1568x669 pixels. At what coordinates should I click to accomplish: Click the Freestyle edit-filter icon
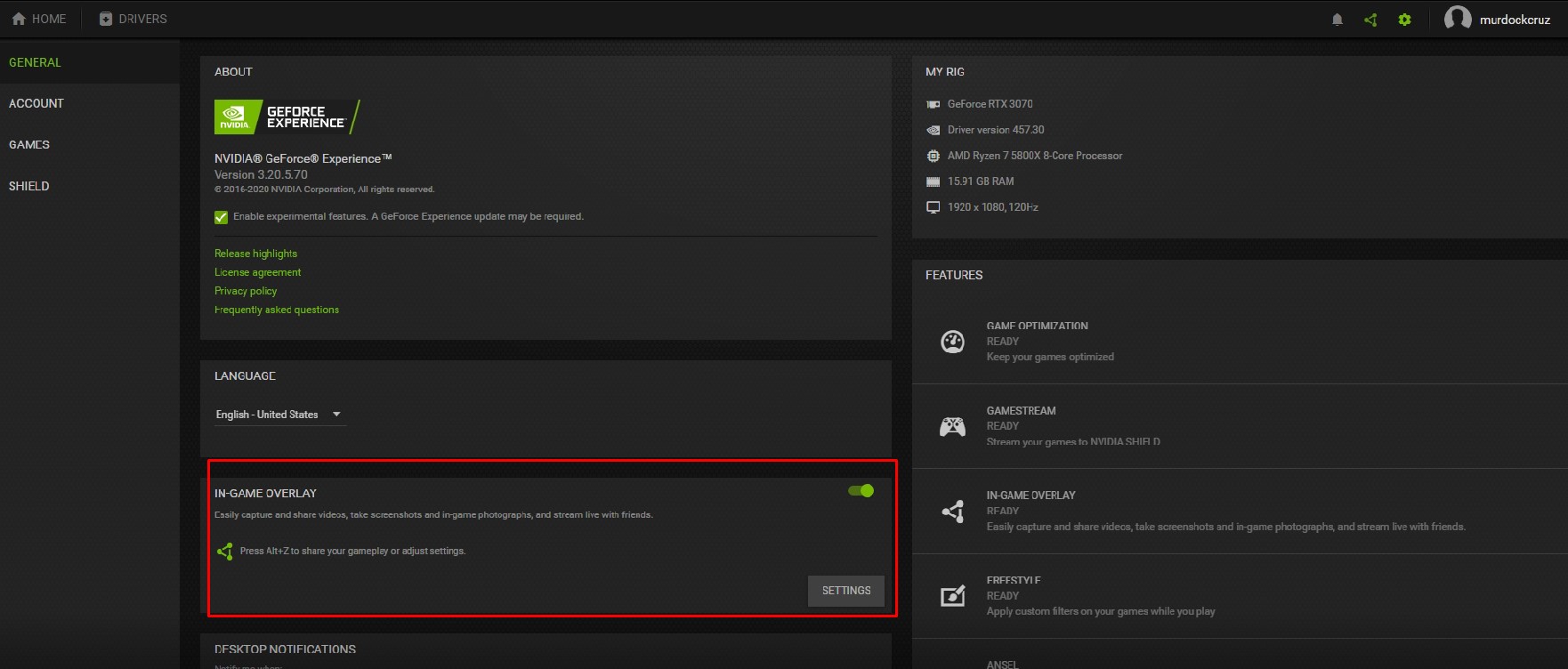point(952,596)
